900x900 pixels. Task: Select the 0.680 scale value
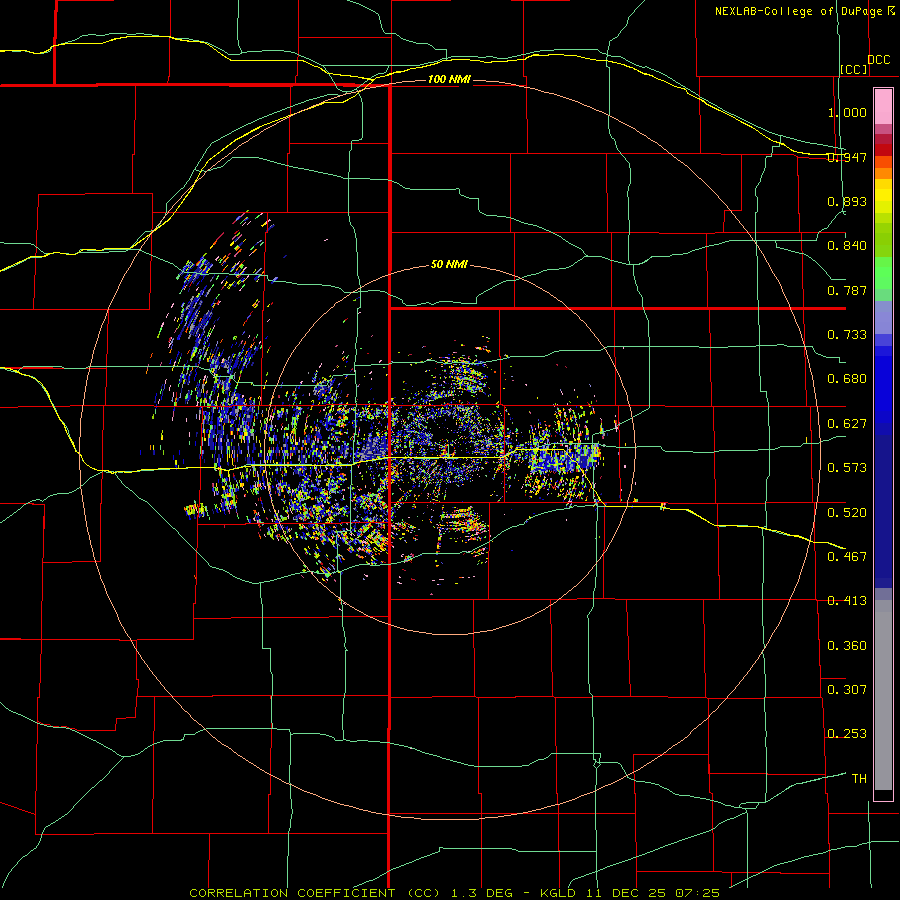tap(847, 379)
